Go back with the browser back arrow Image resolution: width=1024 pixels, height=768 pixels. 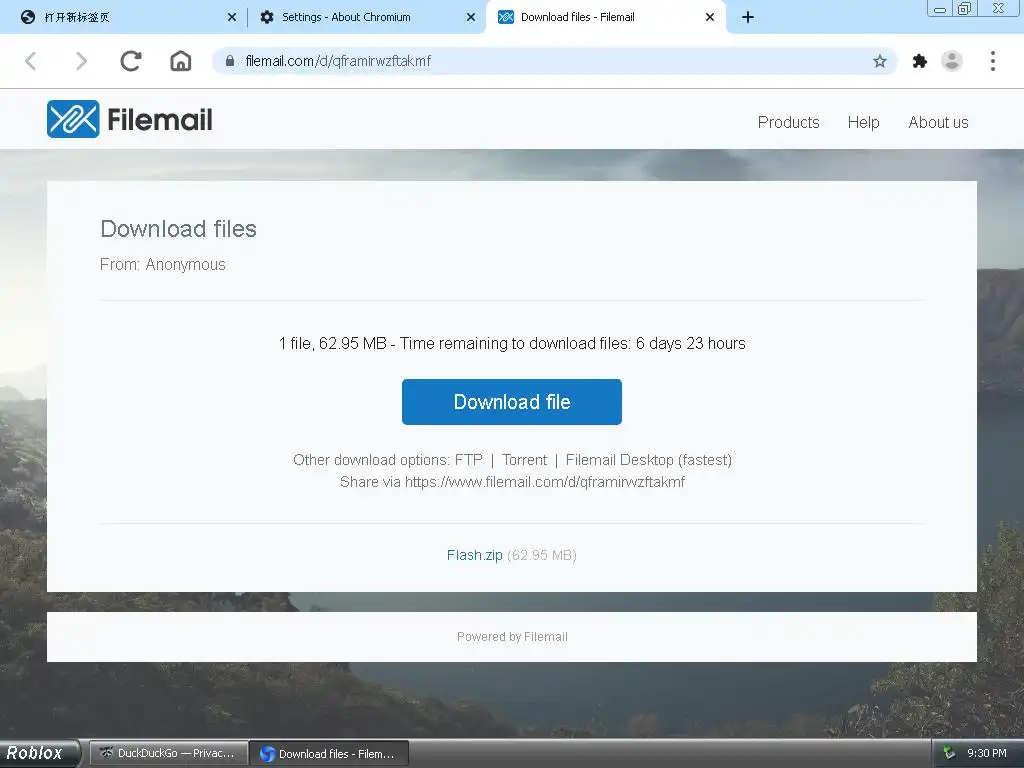[x=30, y=61]
